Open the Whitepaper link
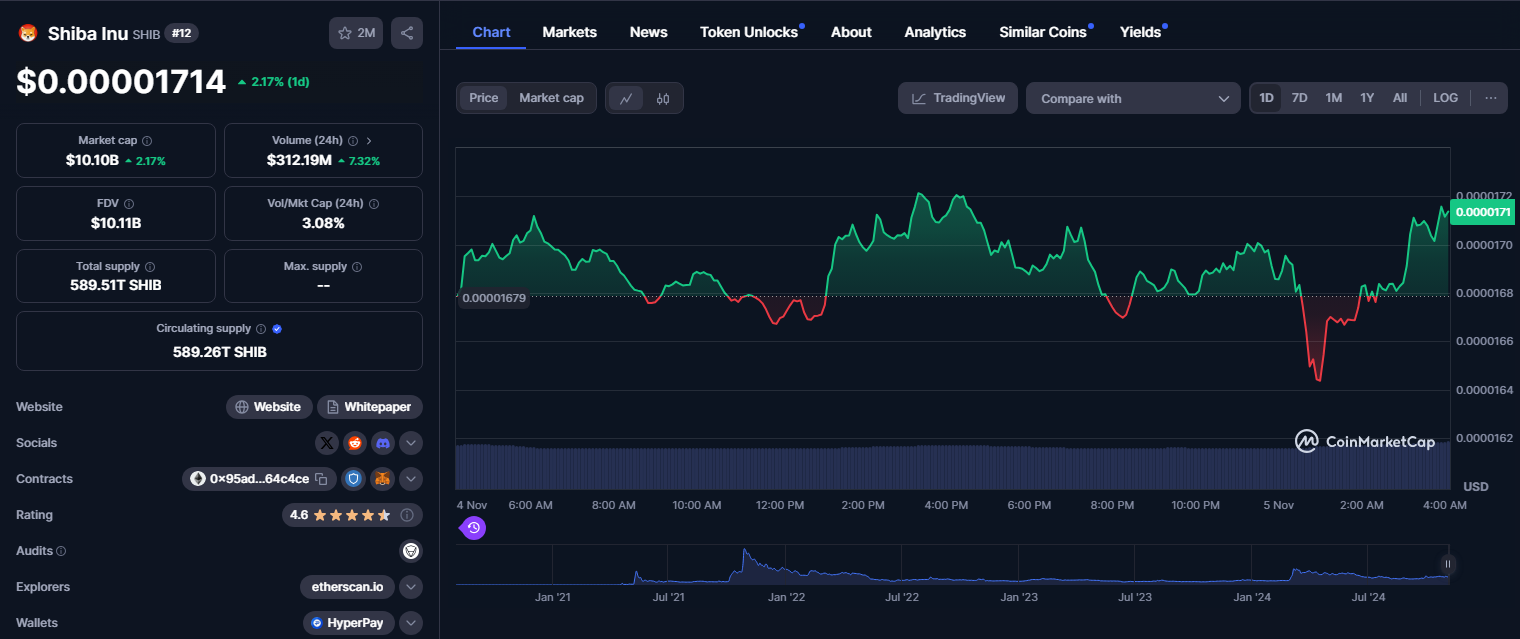 (370, 407)
